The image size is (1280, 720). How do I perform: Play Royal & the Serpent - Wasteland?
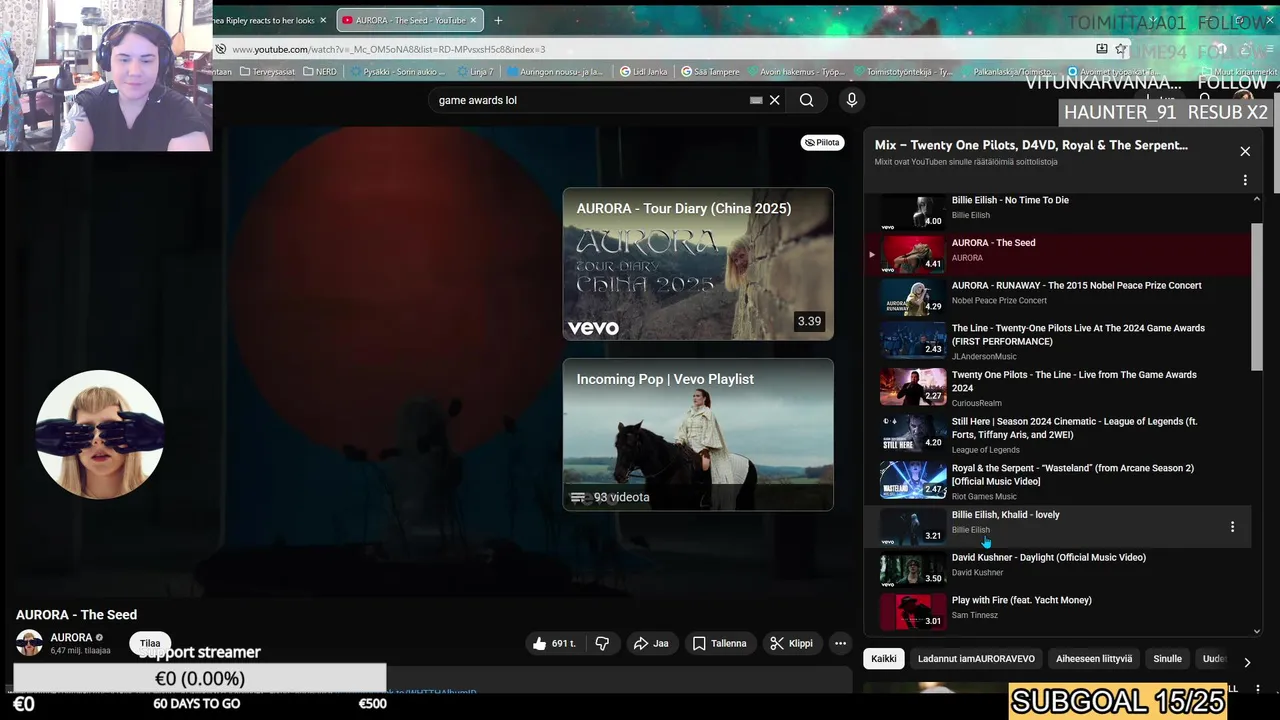(x=1060, y=481)
